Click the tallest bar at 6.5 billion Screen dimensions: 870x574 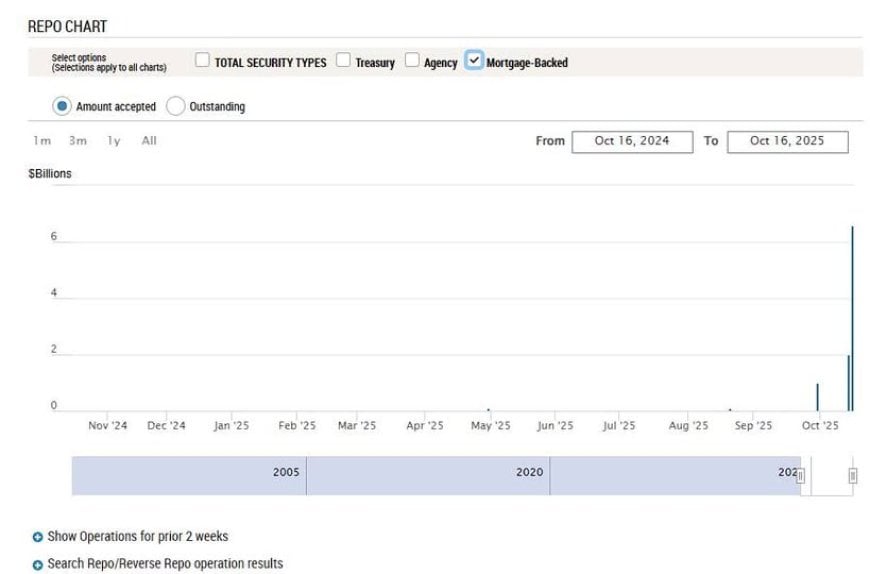tap(853, 319)
